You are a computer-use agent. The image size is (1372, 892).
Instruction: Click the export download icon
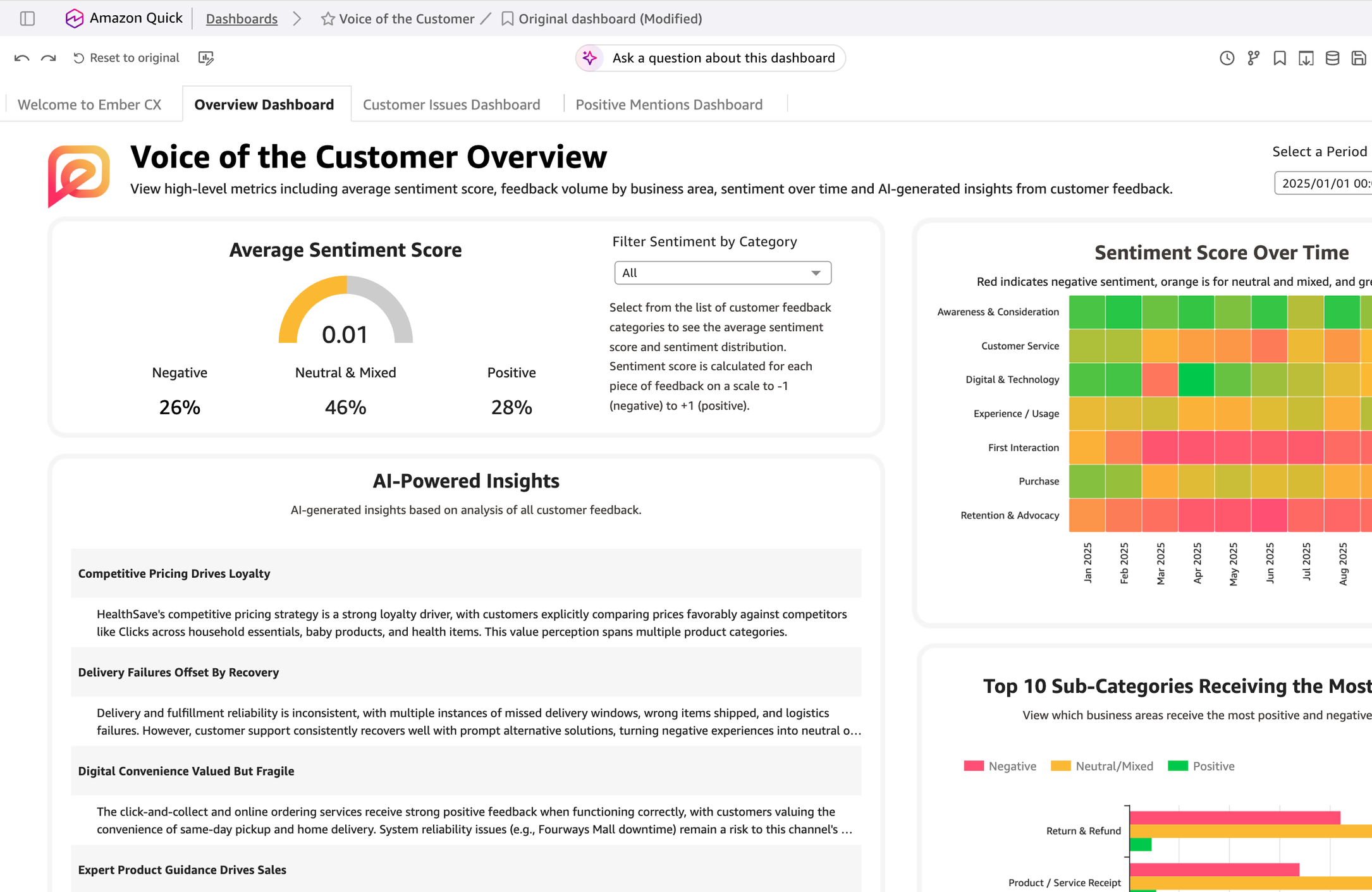[1306, 58]
